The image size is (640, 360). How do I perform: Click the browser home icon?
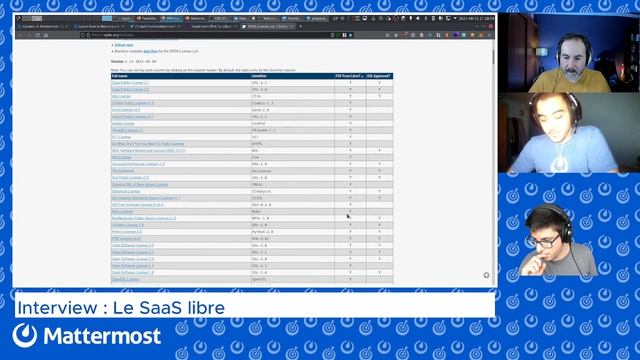pos(46,35)
